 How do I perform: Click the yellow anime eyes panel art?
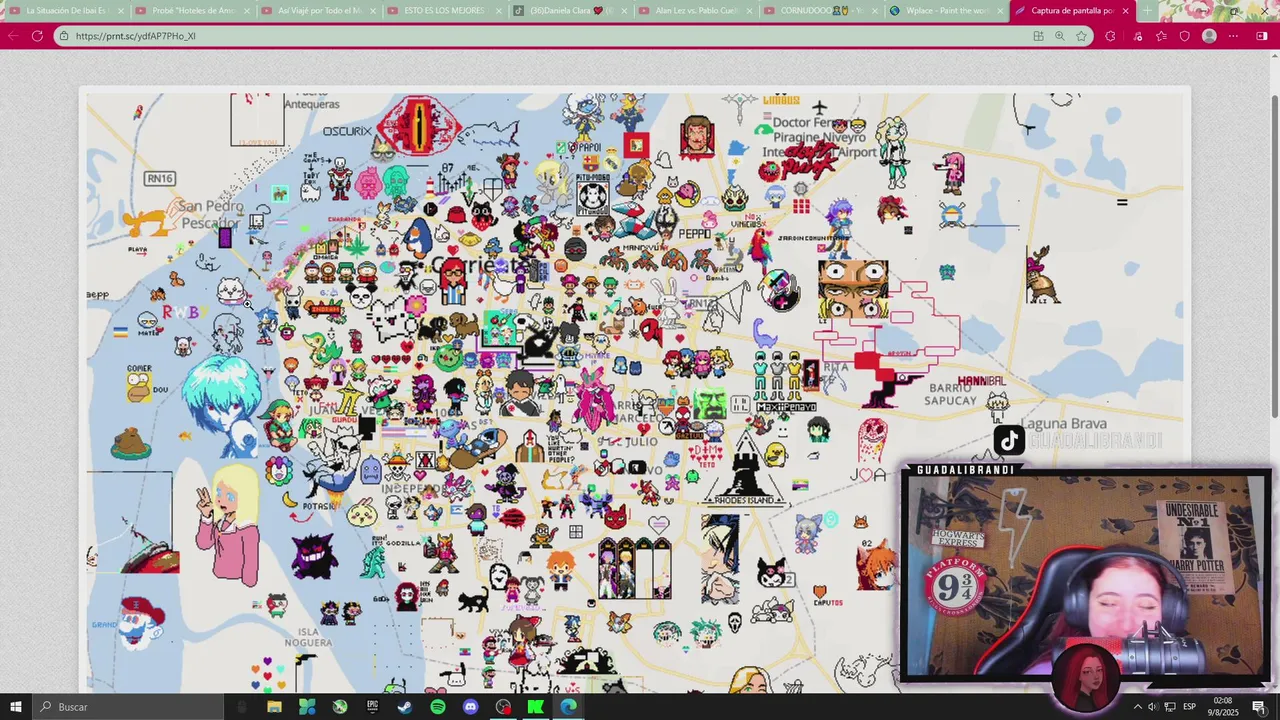tap(853, 290)
